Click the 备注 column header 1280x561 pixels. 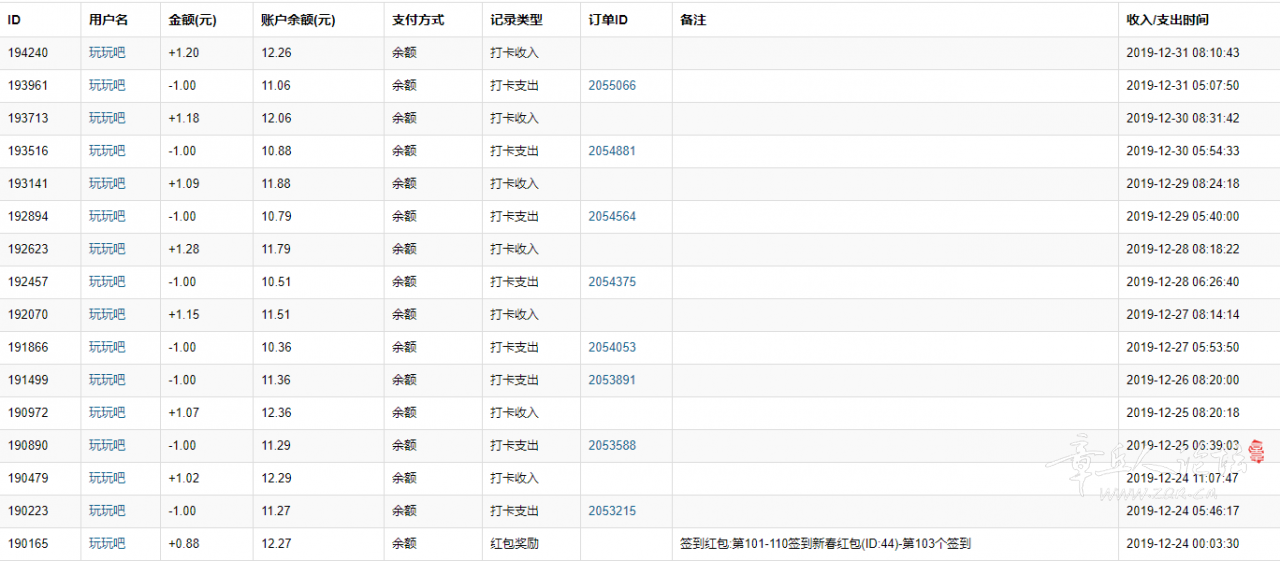coord(693,20)
